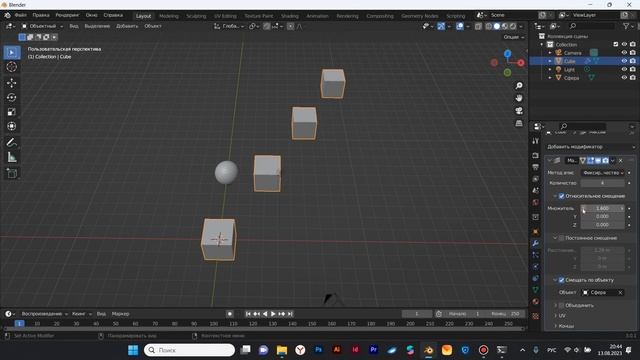Open the Render properties tab
The height and width of the screenshot is (360, 640).
[536, 156]
